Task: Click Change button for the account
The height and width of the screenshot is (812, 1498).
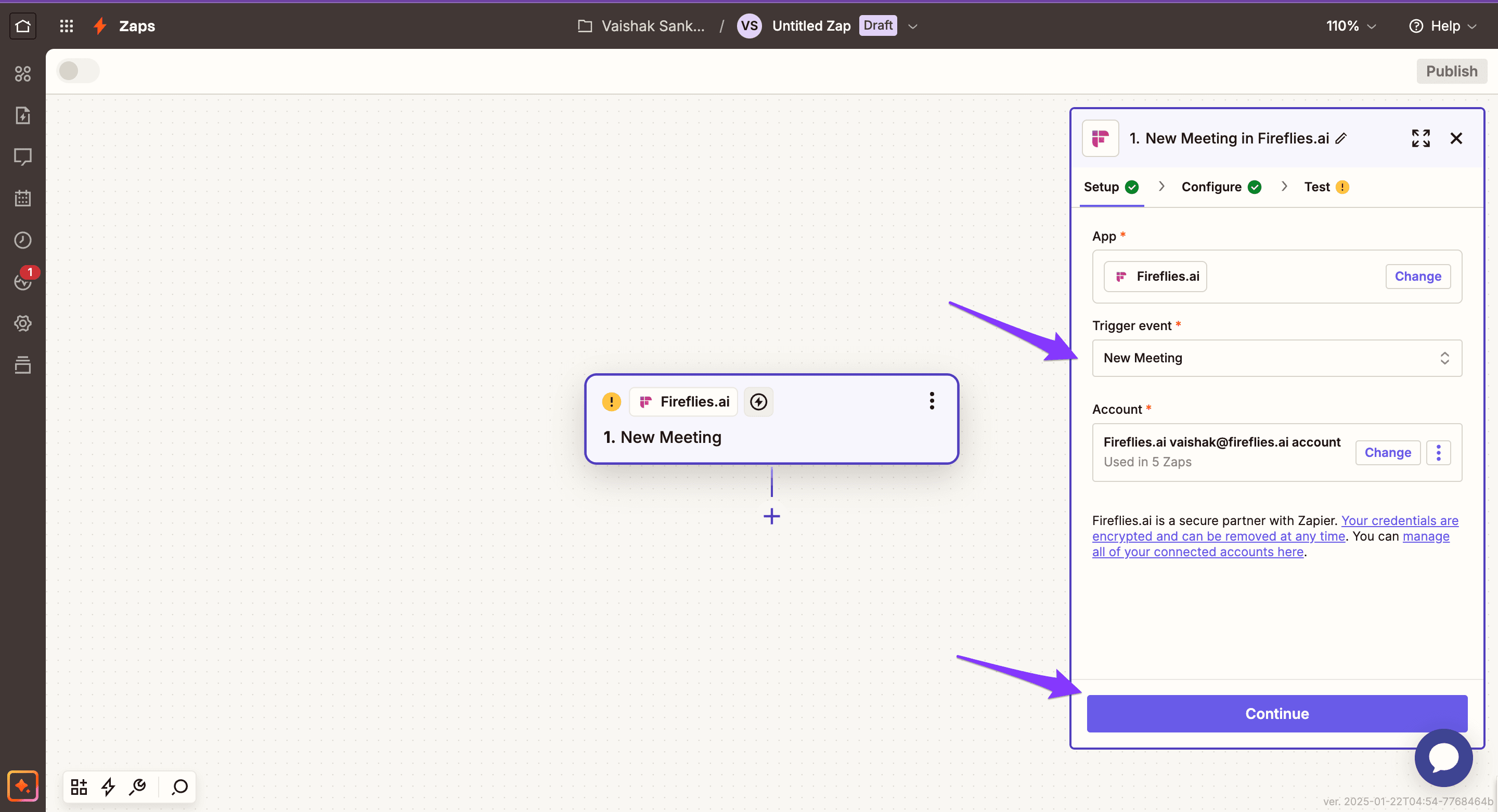Action: tap(1388, 453)
